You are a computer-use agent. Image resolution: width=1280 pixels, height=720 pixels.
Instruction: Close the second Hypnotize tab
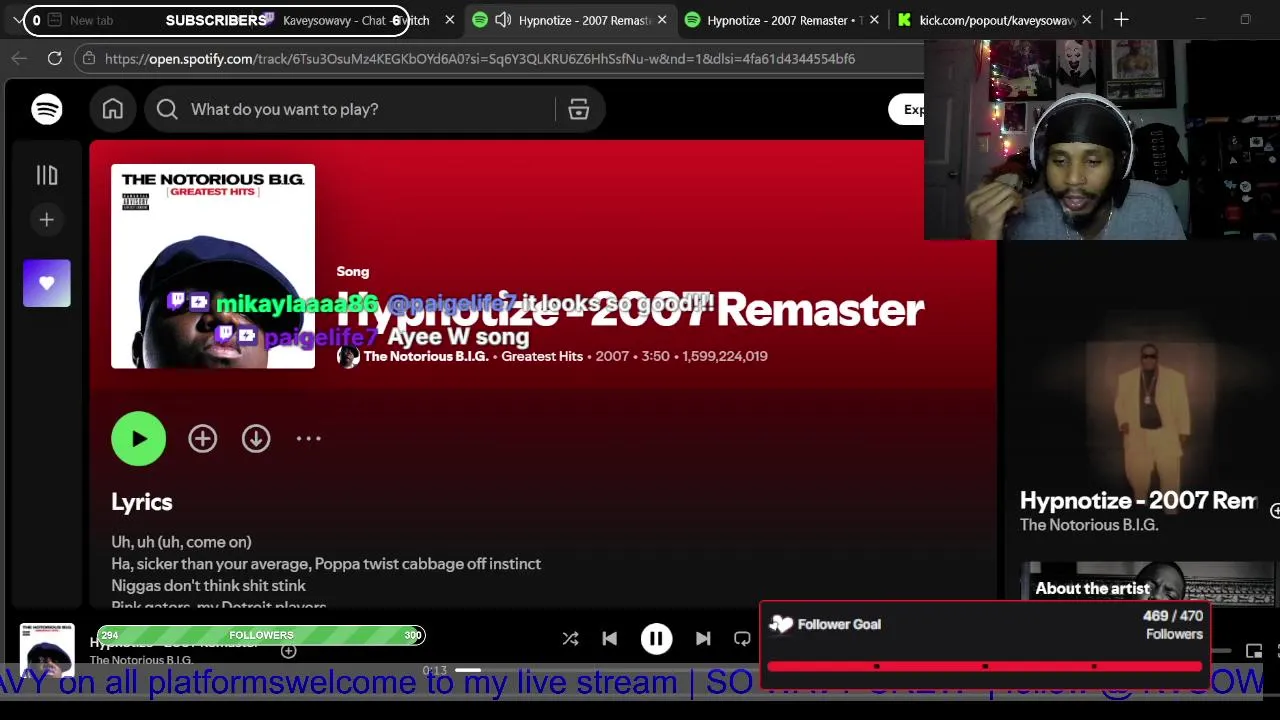pyautogui.click(x=875, y=20)
